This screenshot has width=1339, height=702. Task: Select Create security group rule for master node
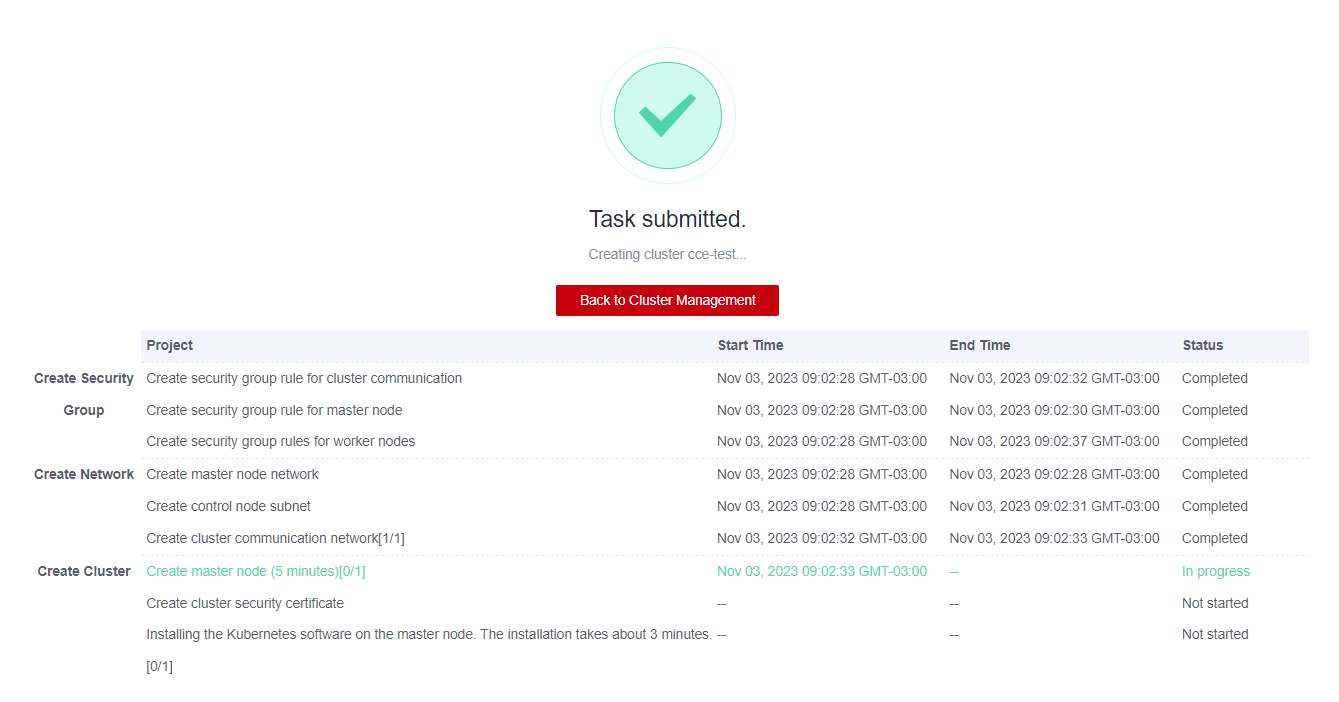click(274, 410)
